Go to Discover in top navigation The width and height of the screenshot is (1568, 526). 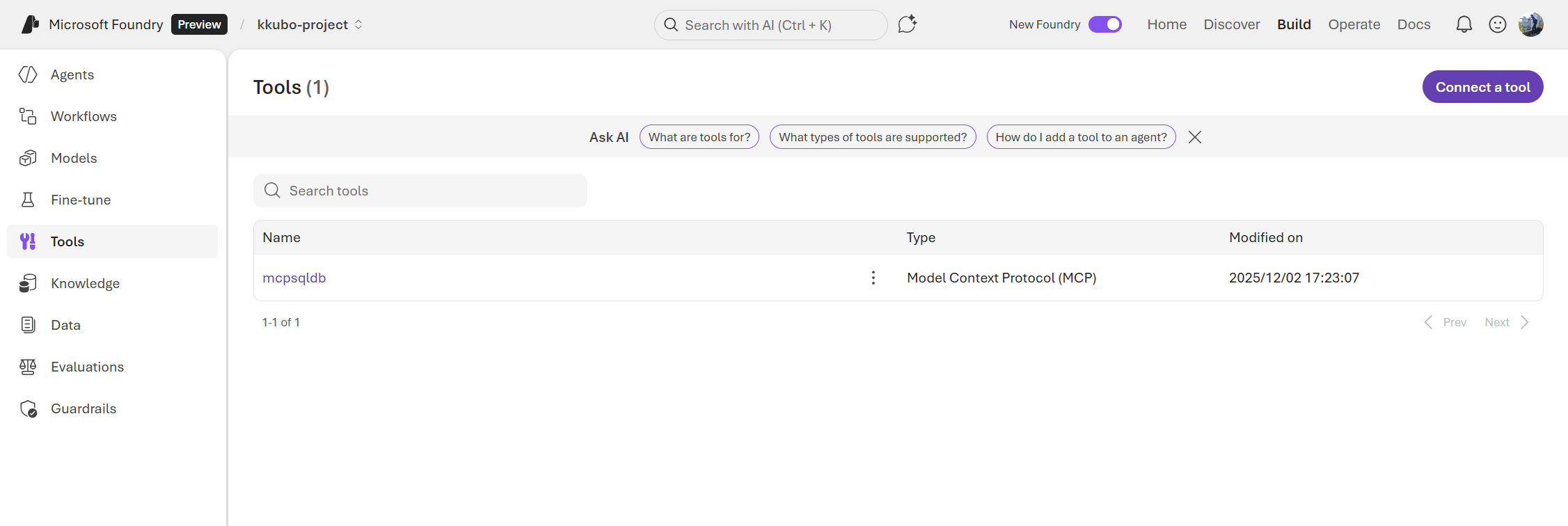pos(1232,24)
